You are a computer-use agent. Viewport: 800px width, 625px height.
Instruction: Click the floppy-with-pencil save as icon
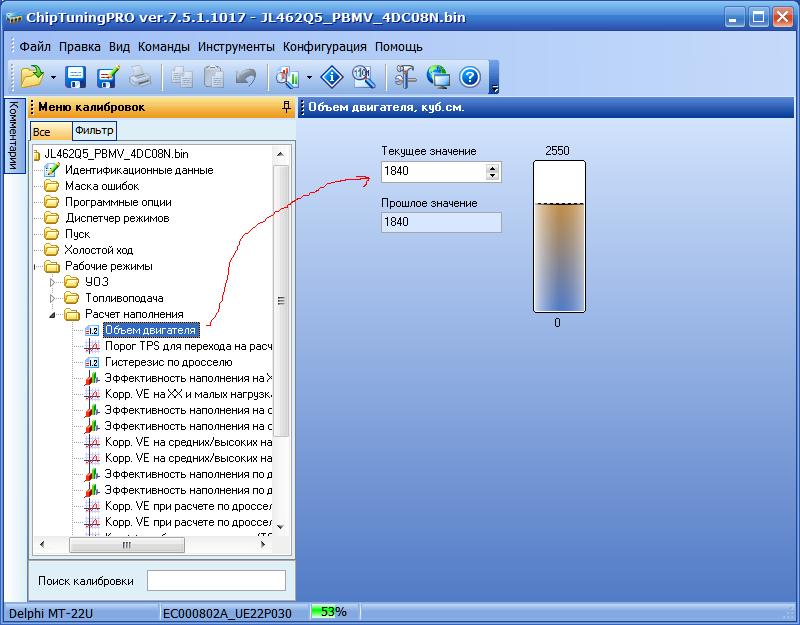click(x=108, y=77)
